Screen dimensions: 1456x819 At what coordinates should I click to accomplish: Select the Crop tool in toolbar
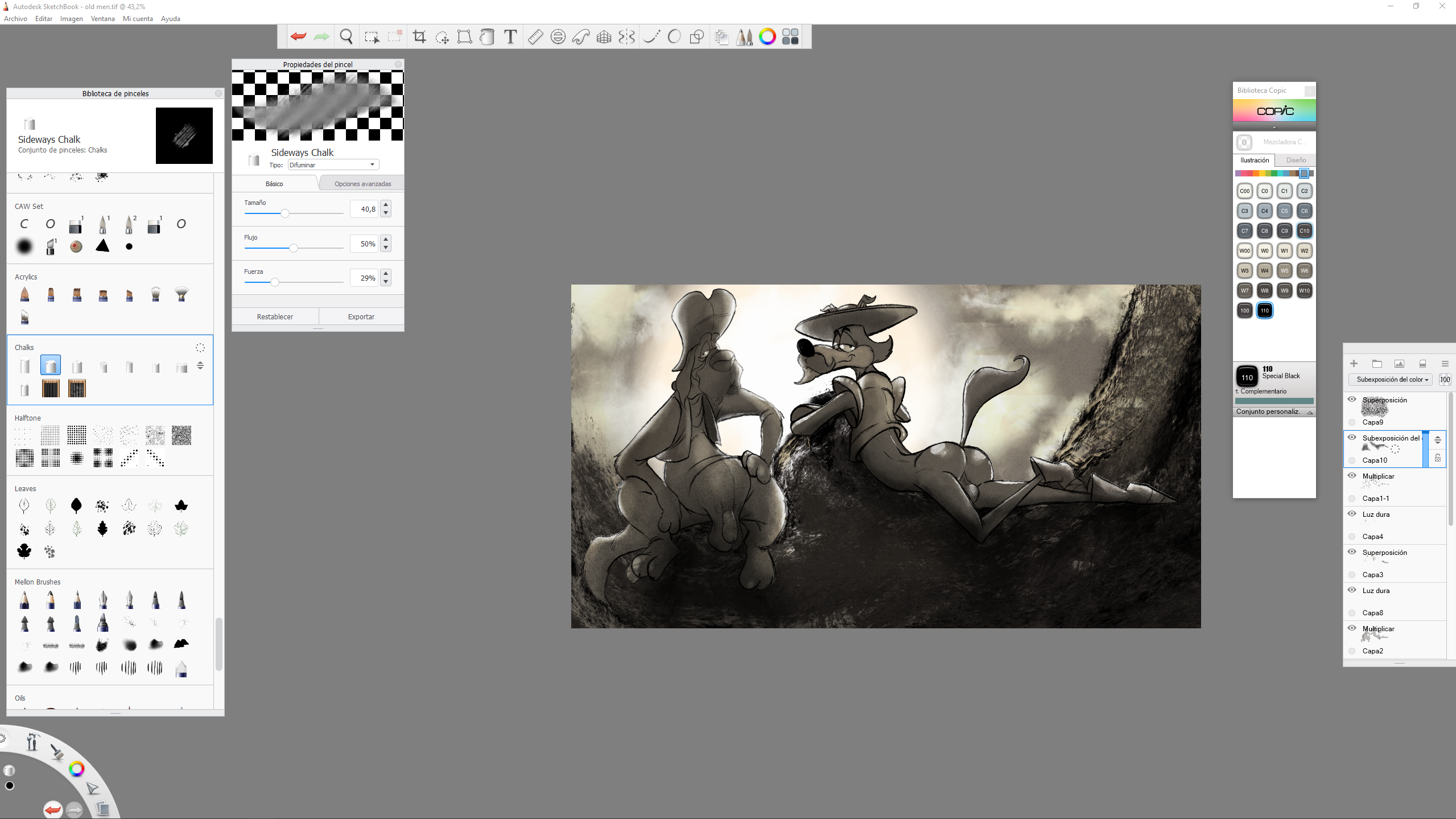pos(419,37)
